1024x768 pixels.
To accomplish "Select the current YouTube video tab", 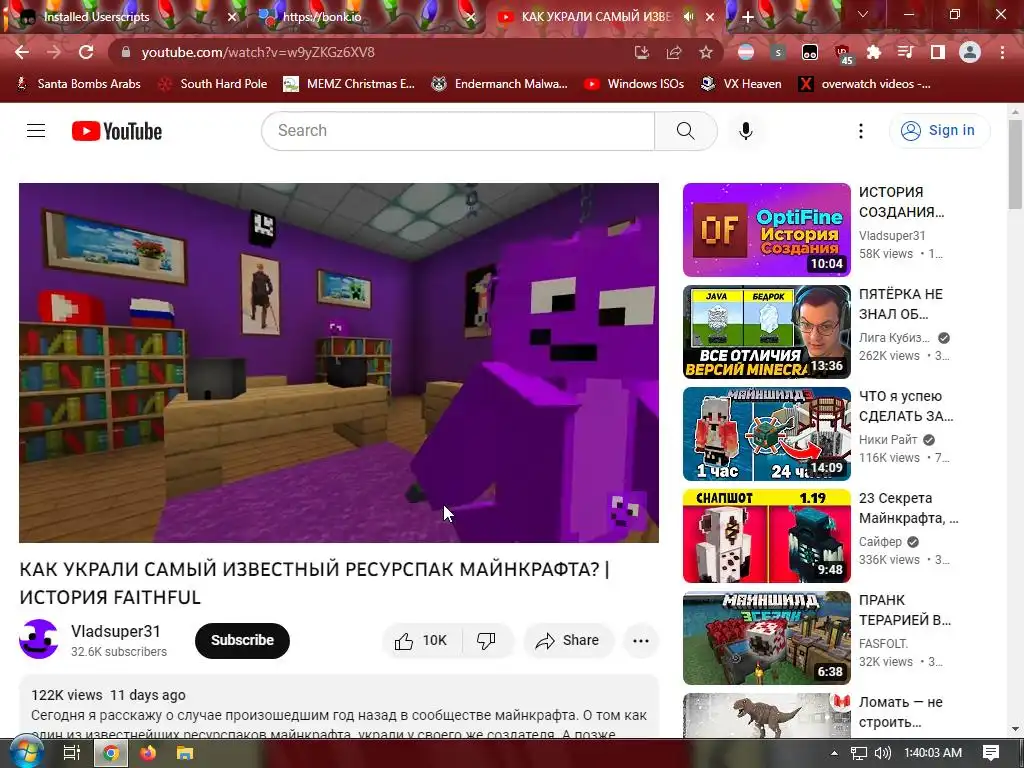I will tap(605, 17).
